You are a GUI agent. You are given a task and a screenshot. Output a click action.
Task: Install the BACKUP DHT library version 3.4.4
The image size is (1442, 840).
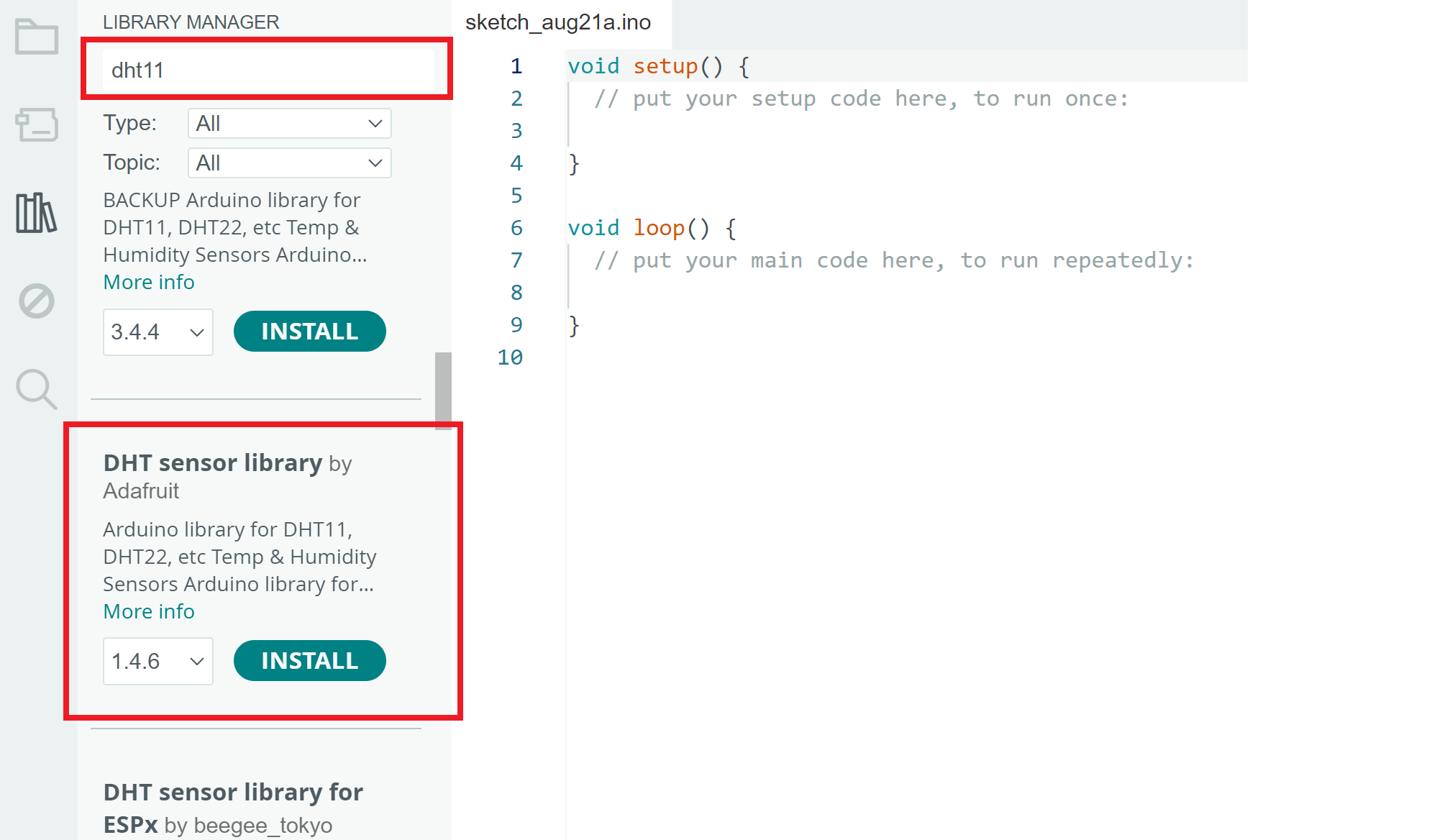309,332
